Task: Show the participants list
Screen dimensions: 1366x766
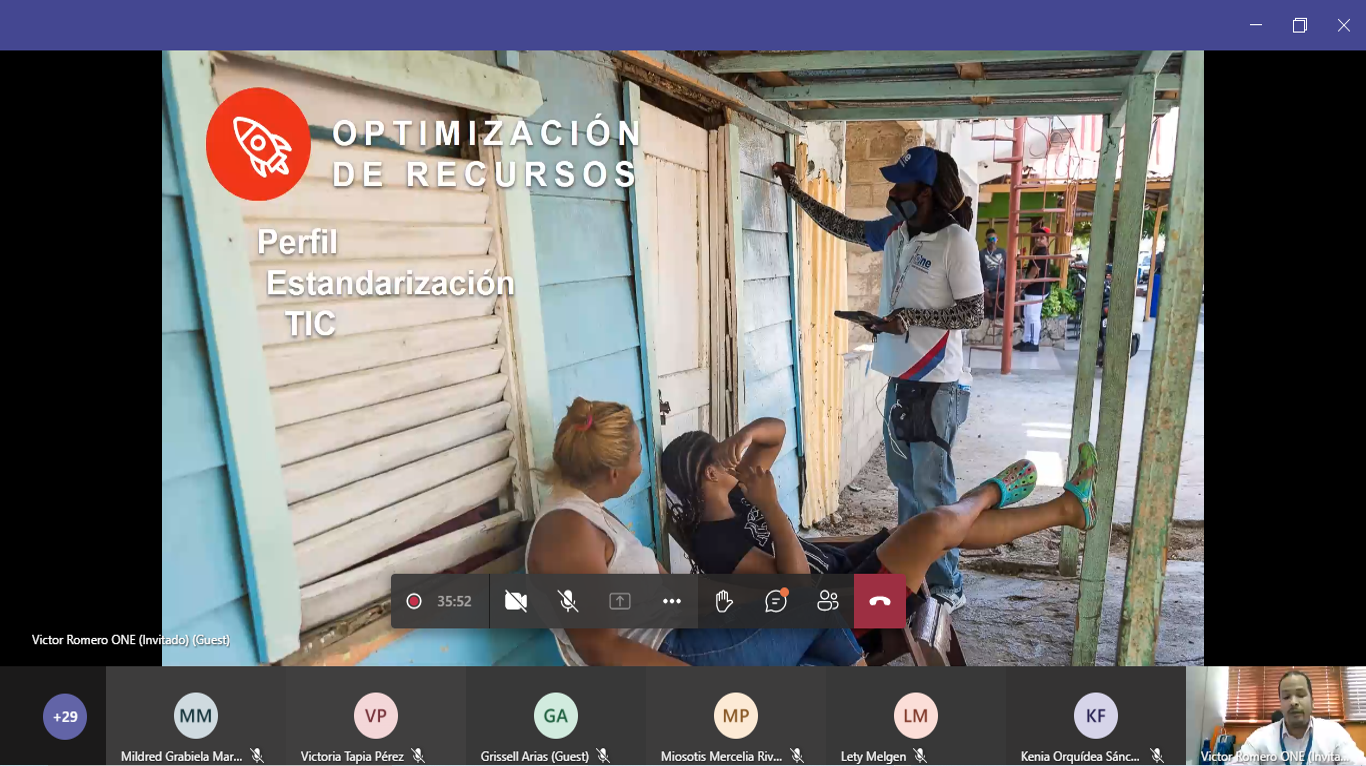Action: click(828, 601)
